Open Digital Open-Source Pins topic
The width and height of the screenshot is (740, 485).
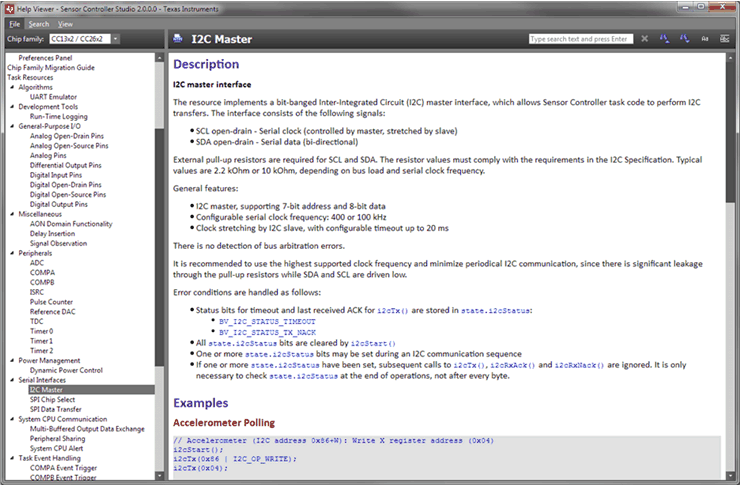[68, 194]
